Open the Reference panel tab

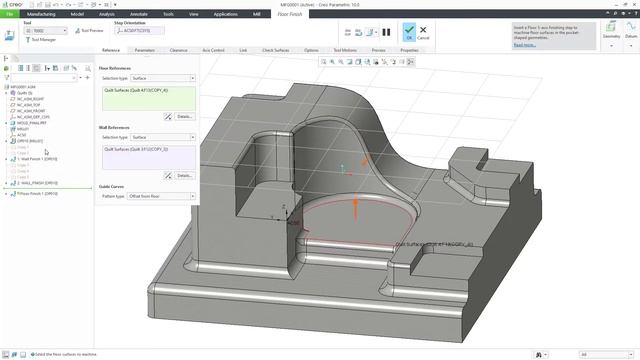pyautogui.click(x=111, y=50)
